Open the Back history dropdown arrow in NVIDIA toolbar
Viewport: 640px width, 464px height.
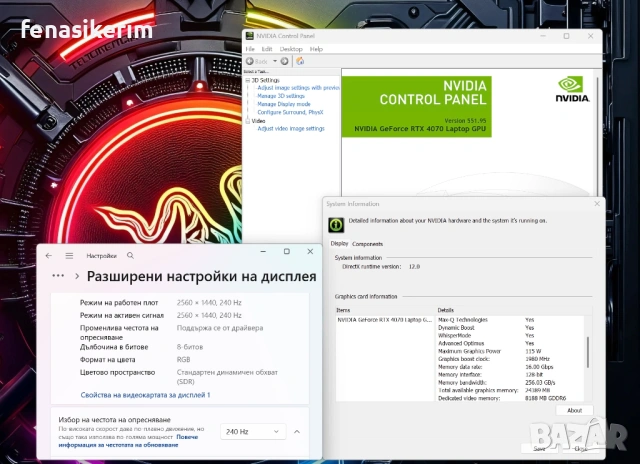(x=275, y=61)
